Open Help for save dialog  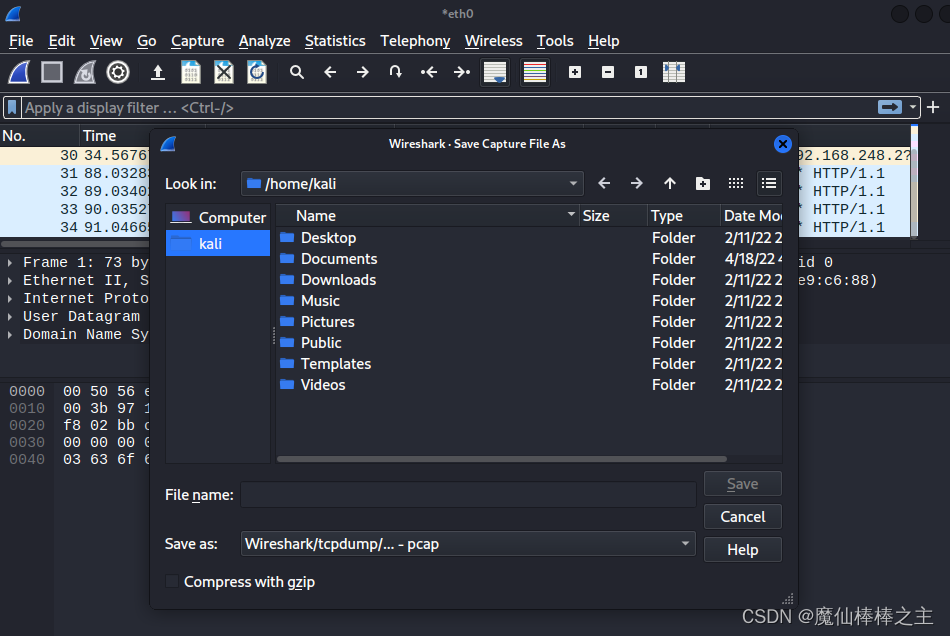coord(743,549)
